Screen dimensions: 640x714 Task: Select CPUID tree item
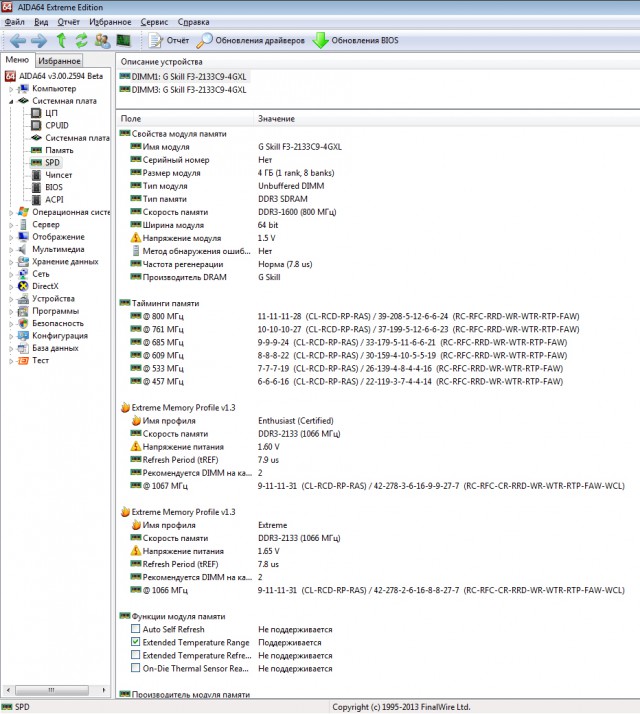tap(50, 125)
